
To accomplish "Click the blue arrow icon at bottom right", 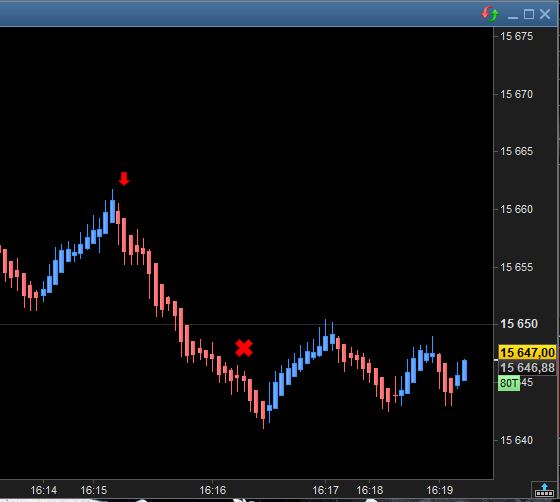I will pos(544,490).
